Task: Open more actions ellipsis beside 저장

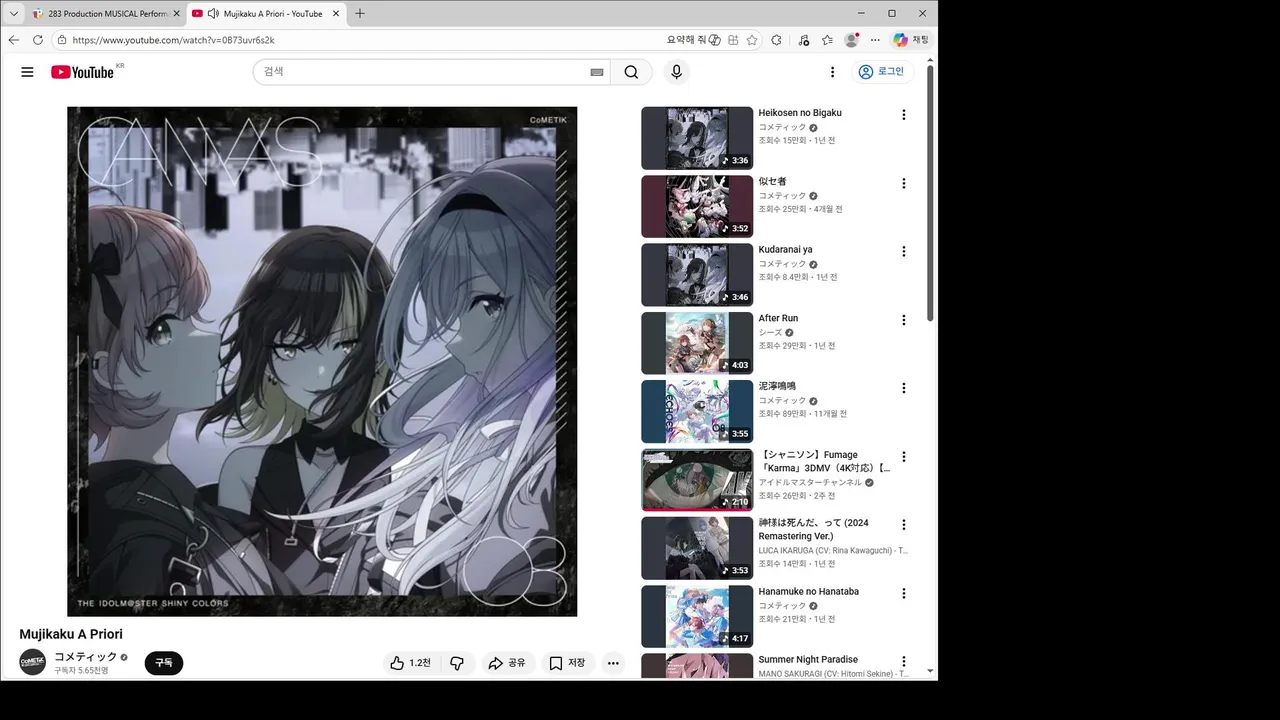Action: (x=613, y=663)
